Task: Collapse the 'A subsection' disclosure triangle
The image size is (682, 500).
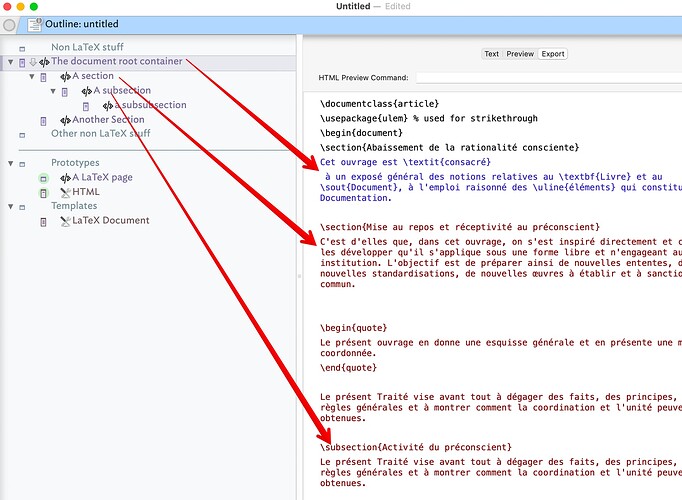Action: [x=52, y=91]
